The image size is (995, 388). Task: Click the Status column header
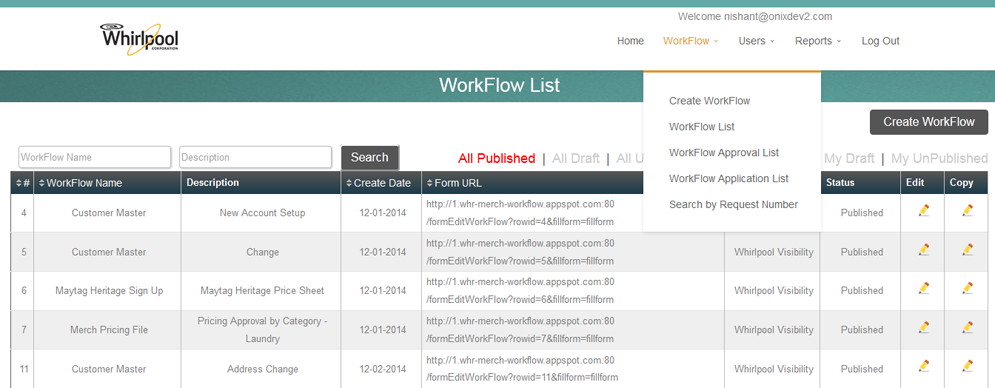tap(840, 183)
